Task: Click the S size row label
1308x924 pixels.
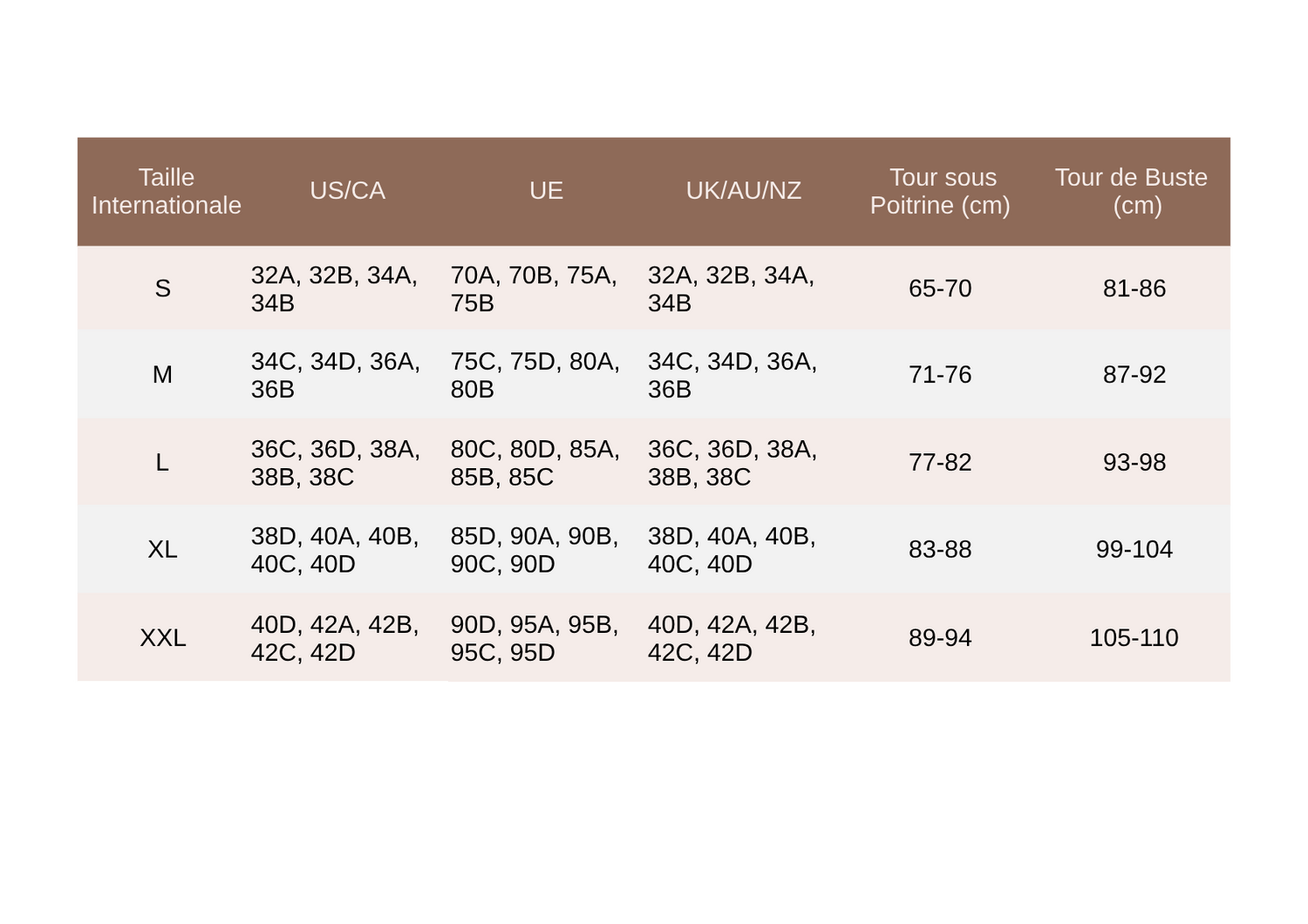Action: (162, 289)
